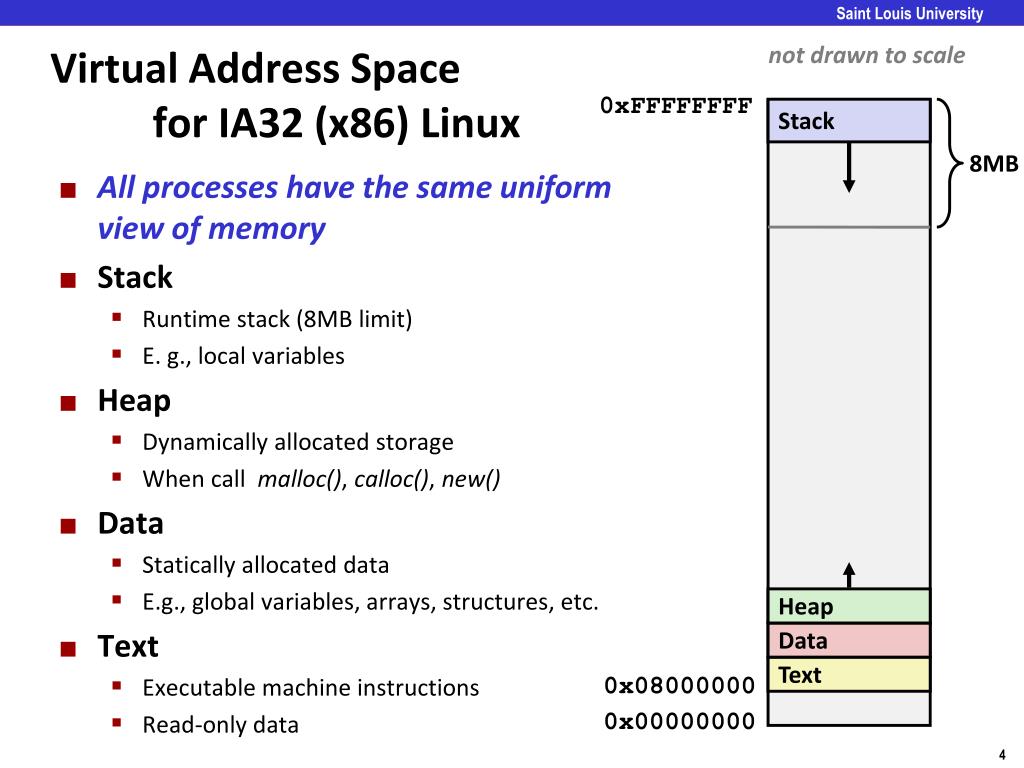Click the downward stack growth arrow
1024x768 pixels.
tap(849, 168)
